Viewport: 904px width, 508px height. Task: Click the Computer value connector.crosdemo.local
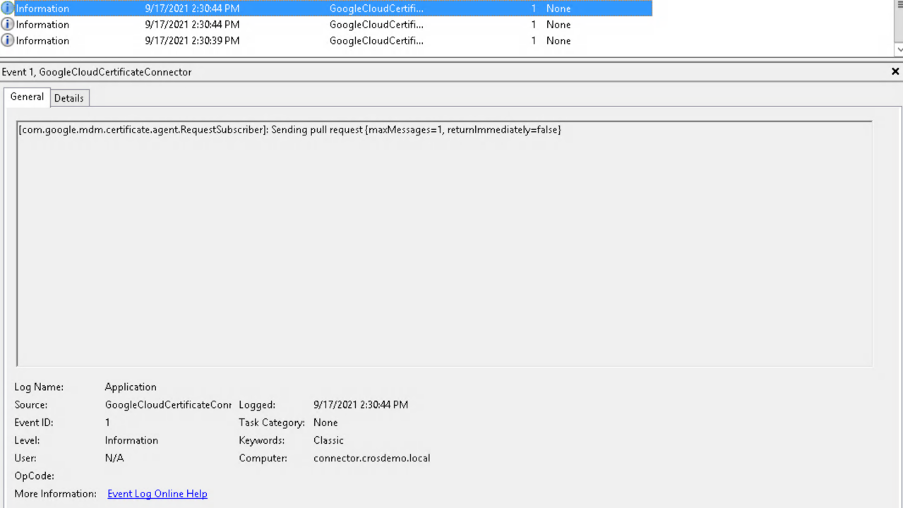point(371,458)
